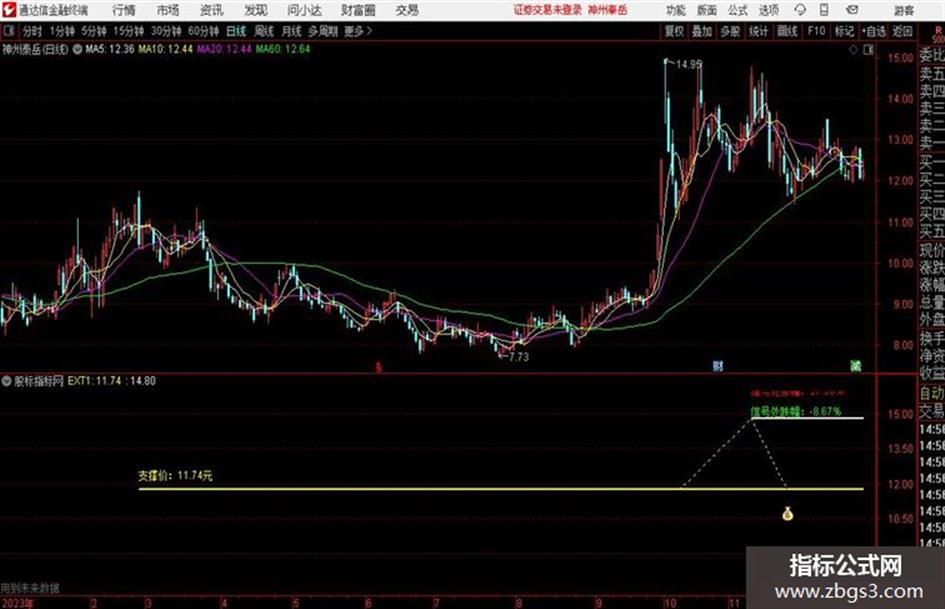Open dropdown circle beside 股标指标网 indicator

point(7,381)
